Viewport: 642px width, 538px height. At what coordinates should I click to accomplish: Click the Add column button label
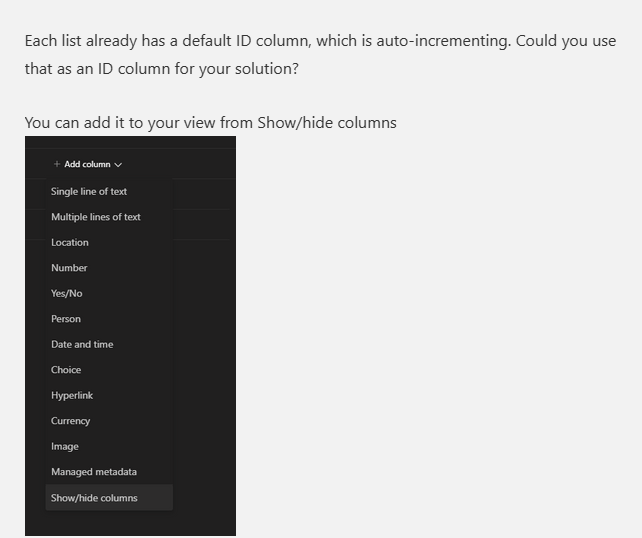point(87,164)
